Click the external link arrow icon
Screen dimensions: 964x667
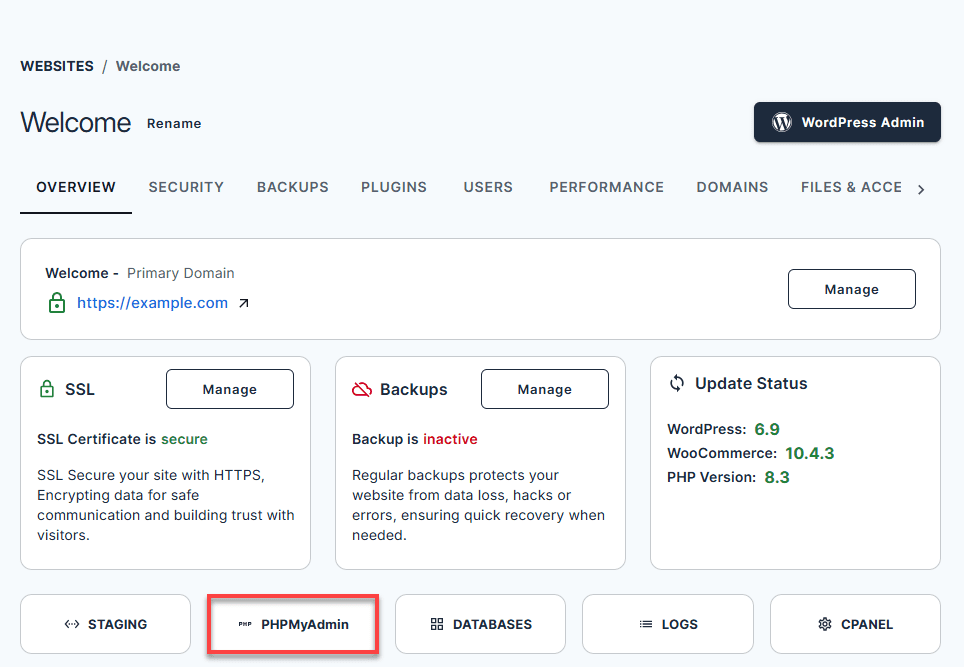click(x=244, y=303)
